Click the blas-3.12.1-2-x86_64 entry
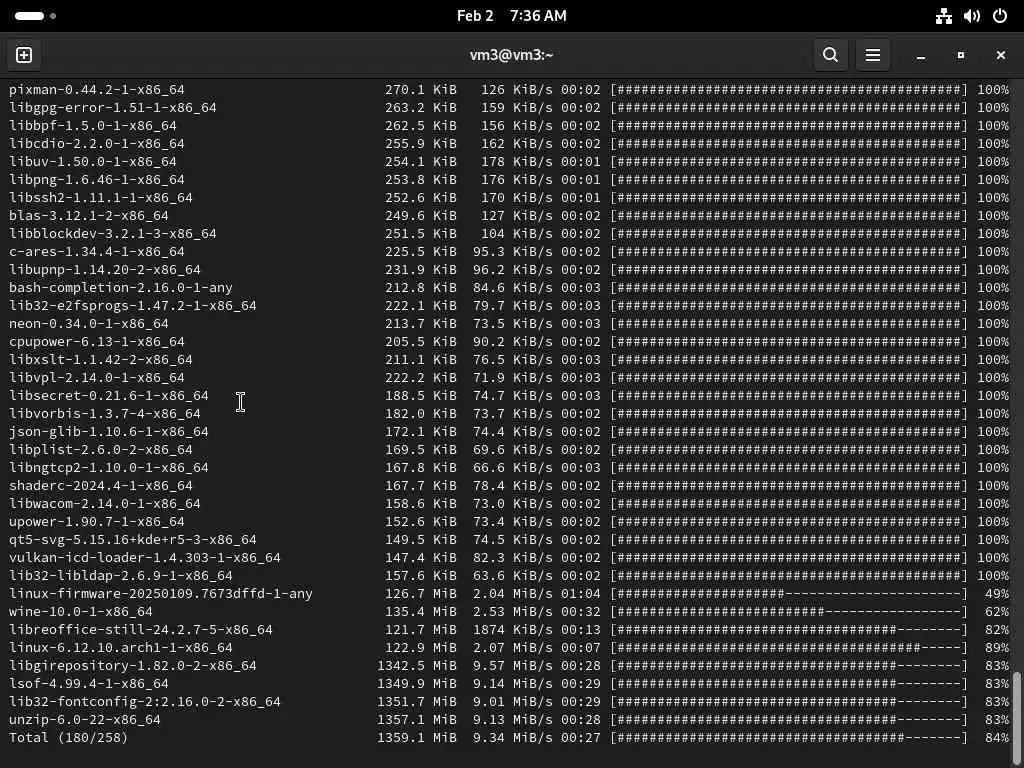 pyautogui.click(x=89, y=216)
